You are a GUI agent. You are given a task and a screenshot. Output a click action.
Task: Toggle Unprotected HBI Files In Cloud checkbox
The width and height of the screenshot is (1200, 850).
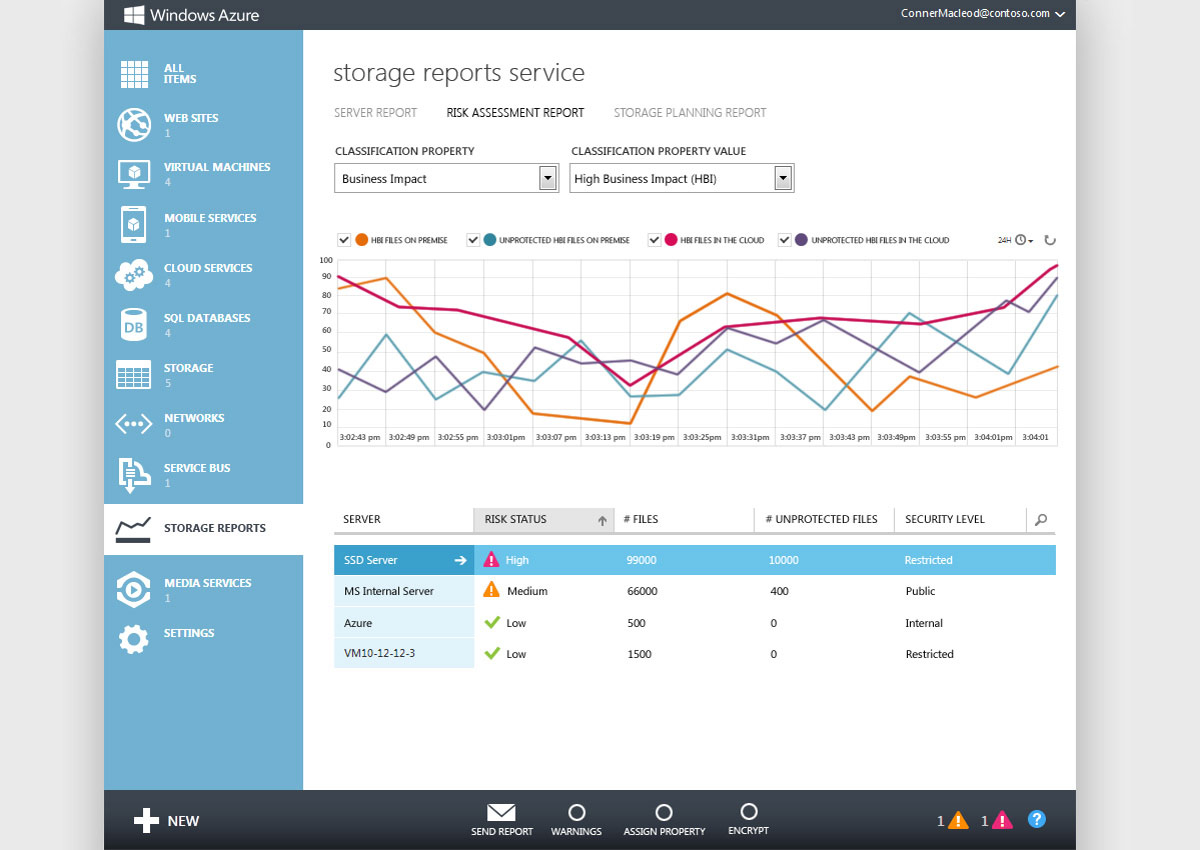coord(785,240)
